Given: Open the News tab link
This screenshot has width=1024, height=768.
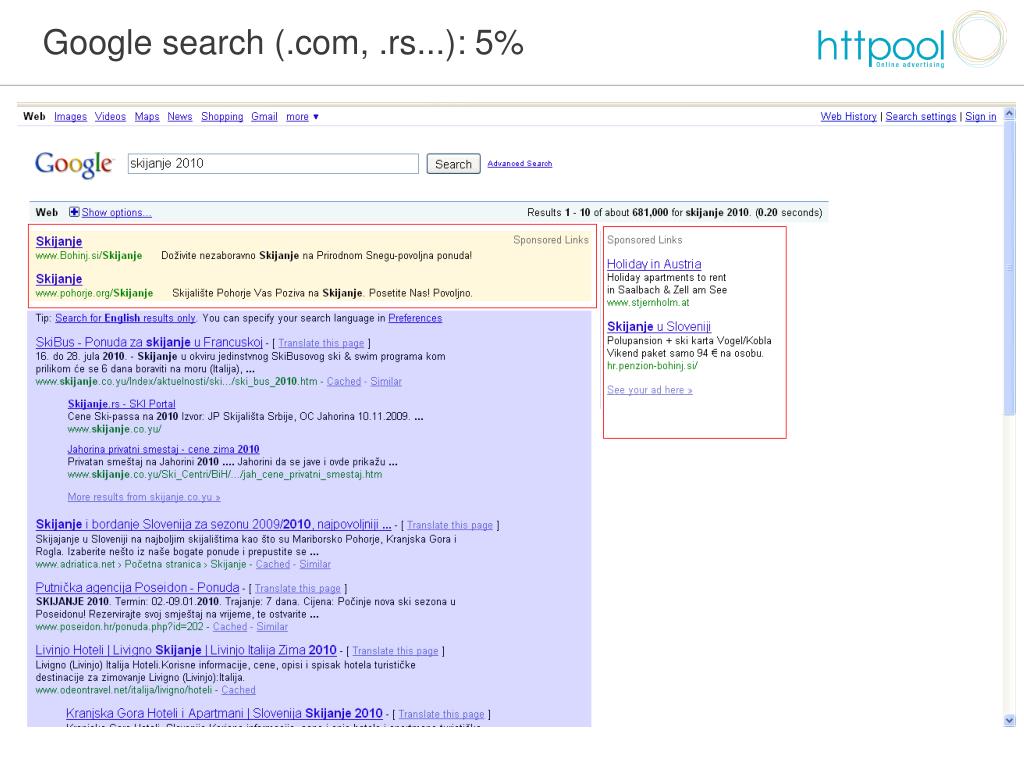Looking at the screenshot, I should pyautogui.click(x=180, y=116).
